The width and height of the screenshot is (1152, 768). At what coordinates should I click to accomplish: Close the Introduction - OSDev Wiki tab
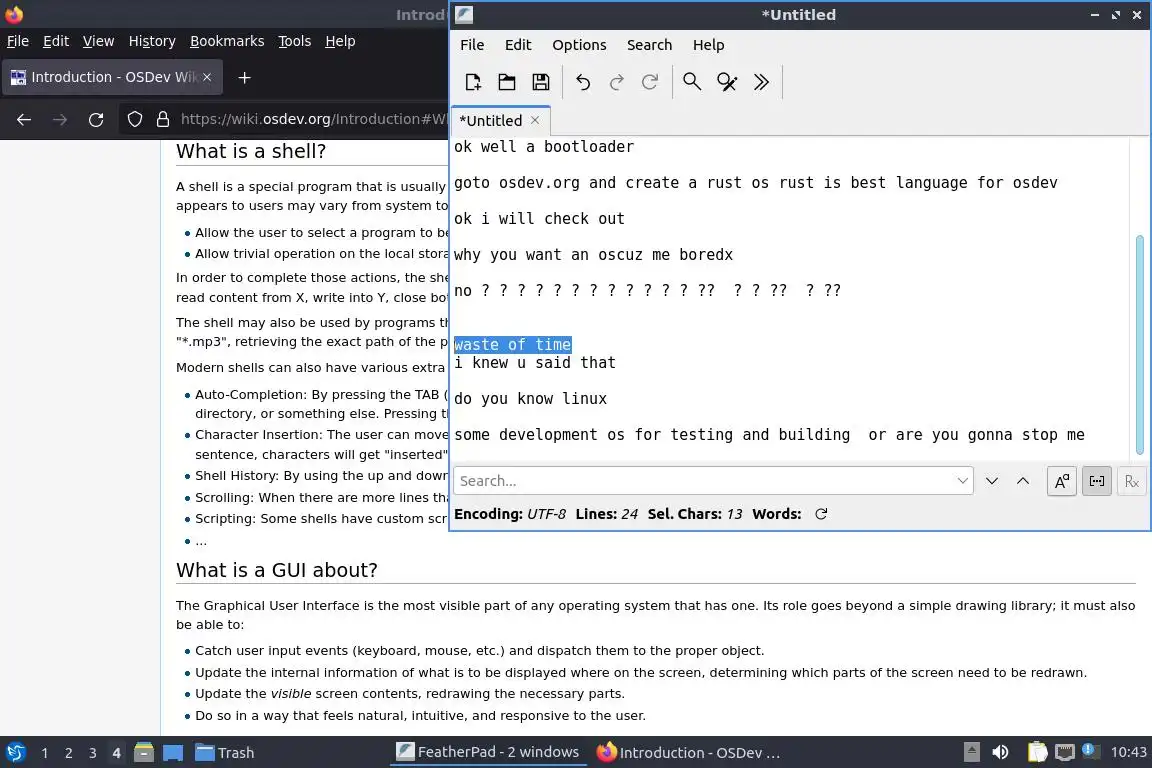[207, 77]
